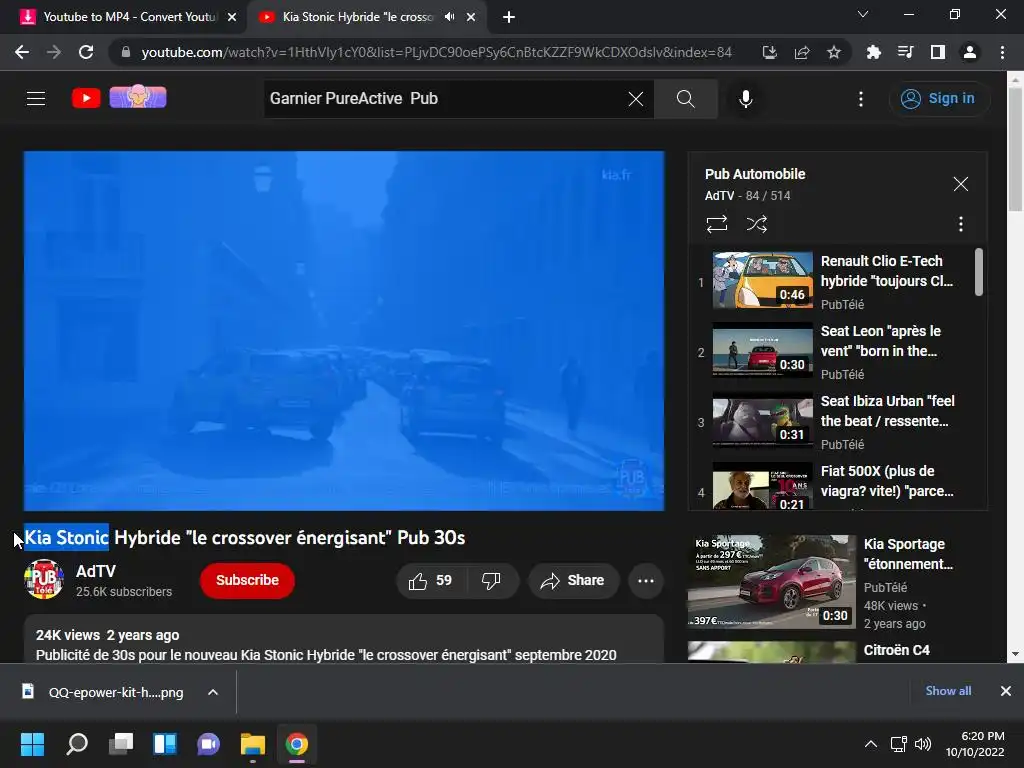Image resolution: width=1024 pixels, height=768 pixels.
Task: Close the Pub Automobile playlist panel
Action: point(960,184)
